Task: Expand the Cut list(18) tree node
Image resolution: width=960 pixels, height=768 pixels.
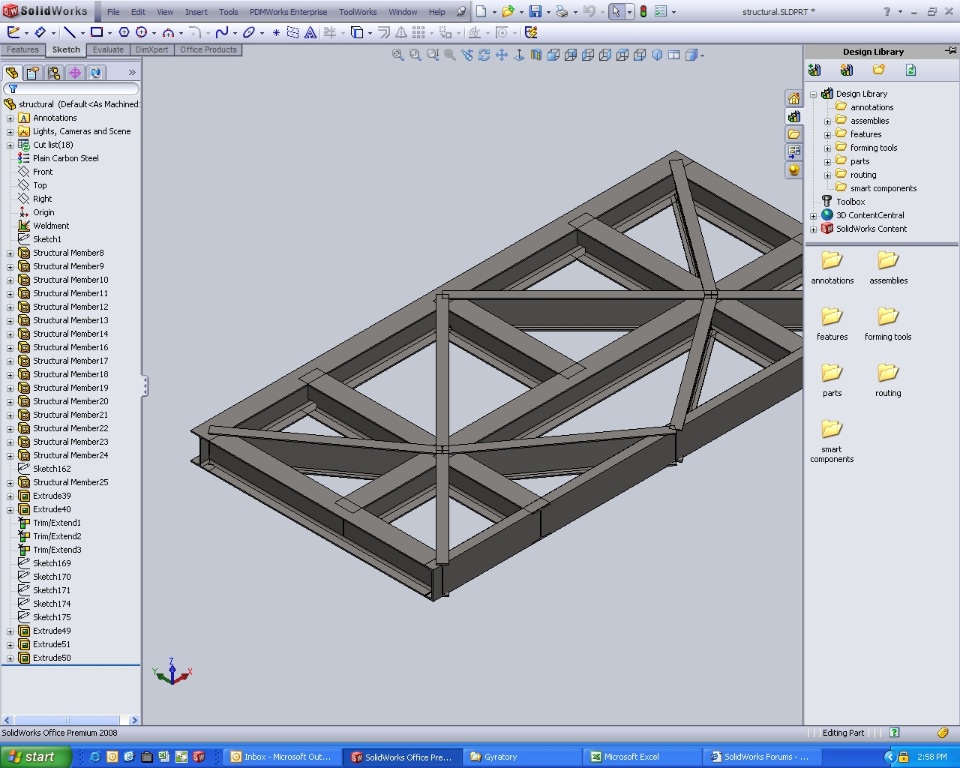Action: click(10, 145)
